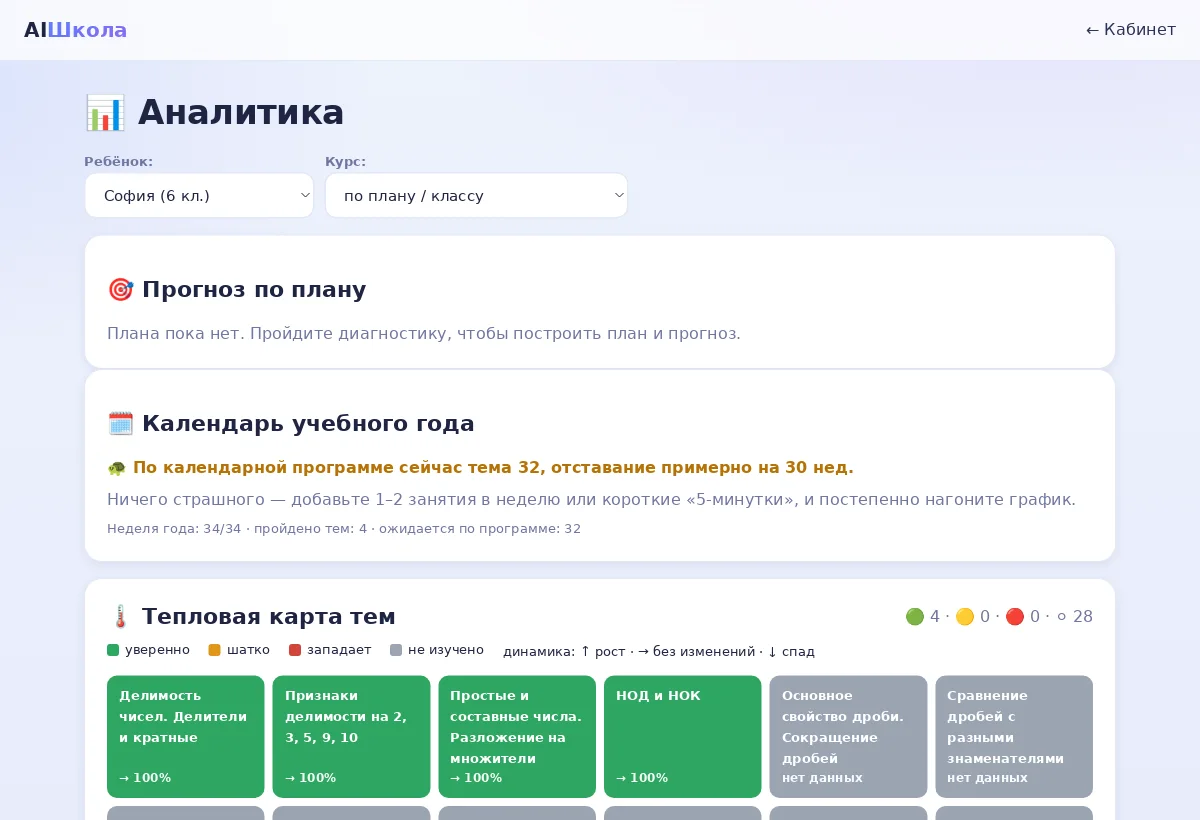Click the orange шатко legend swatch
The image size is (1200, 820).
tap(214, 650)
